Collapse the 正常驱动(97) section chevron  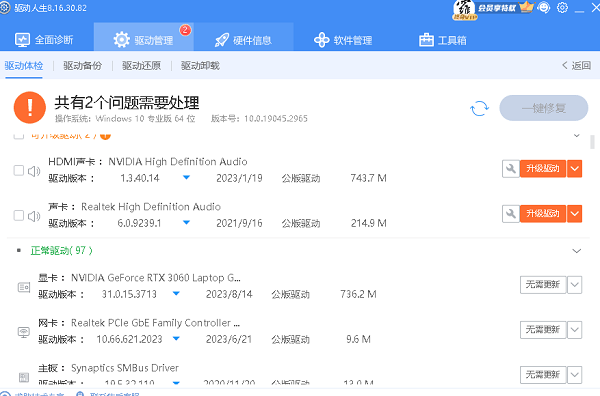[x=576, y=251]
